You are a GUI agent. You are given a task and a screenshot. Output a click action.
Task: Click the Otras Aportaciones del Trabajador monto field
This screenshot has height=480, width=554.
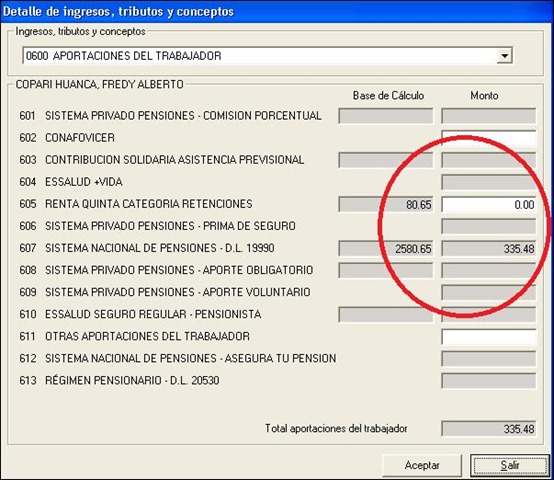click(489, 337)
